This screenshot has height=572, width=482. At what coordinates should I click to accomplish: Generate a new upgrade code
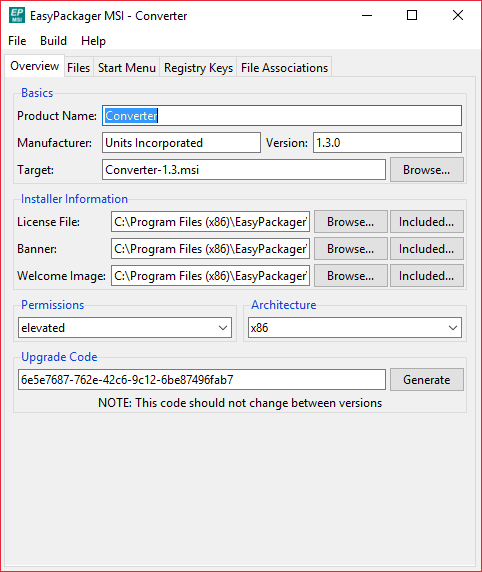tap(427, 380)
